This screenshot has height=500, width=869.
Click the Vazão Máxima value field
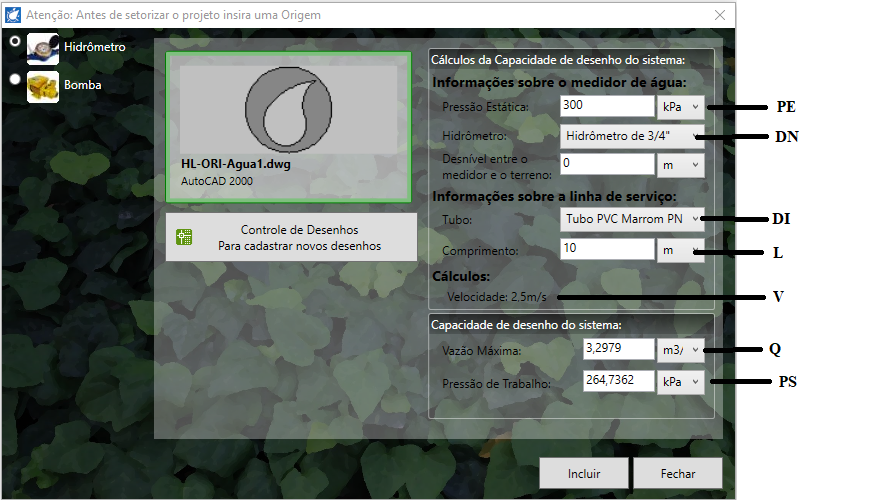click(617, 350)
